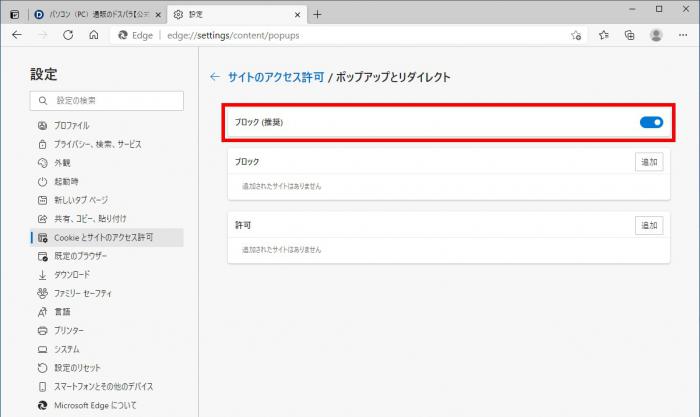Open サイトのアクセス許可 breadcrumb link
This screenshot has width=700, height=417.
276,77
